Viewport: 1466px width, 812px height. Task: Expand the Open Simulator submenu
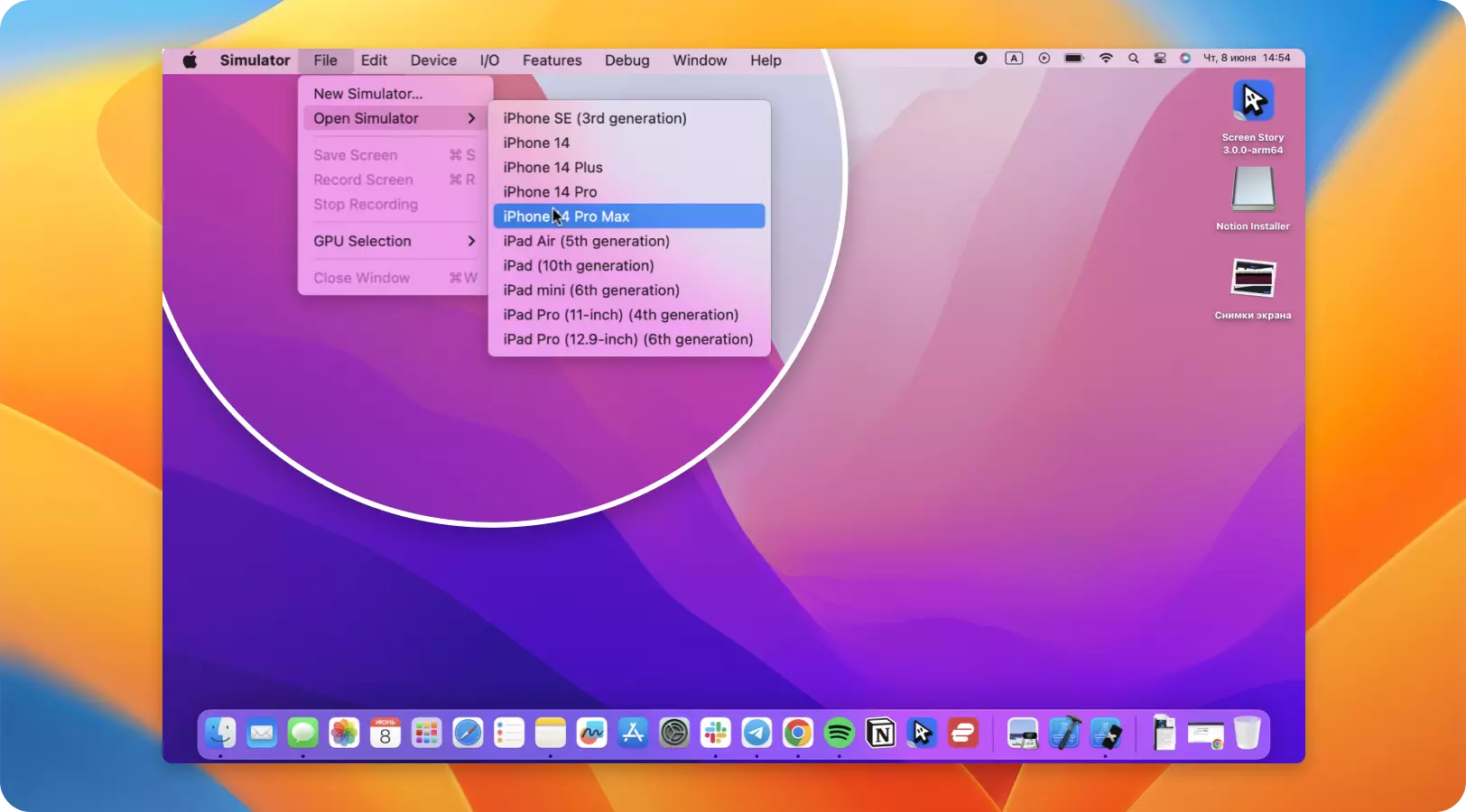(395, 118)
